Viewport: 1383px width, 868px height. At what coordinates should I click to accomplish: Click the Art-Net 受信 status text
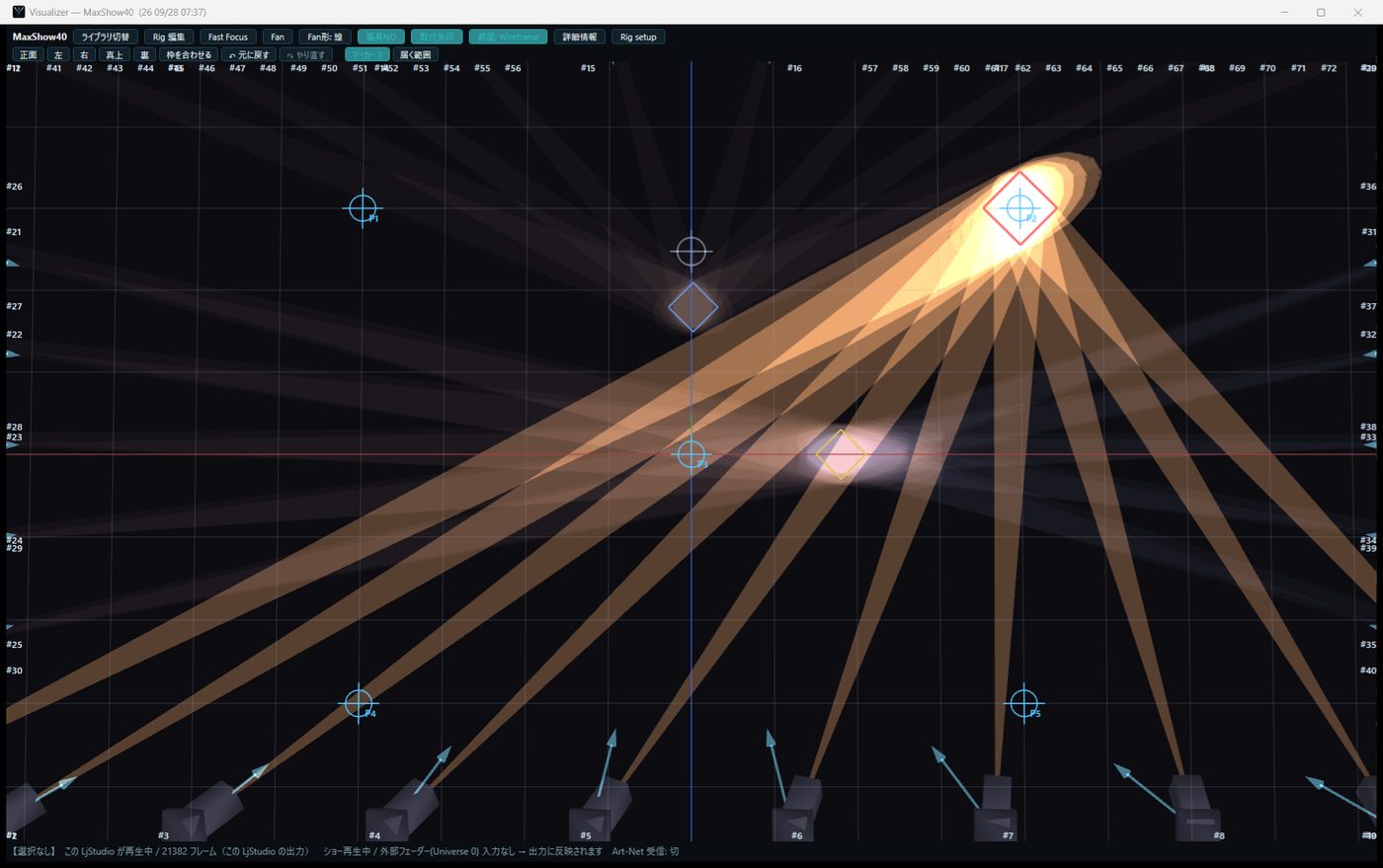coord(645,851)
